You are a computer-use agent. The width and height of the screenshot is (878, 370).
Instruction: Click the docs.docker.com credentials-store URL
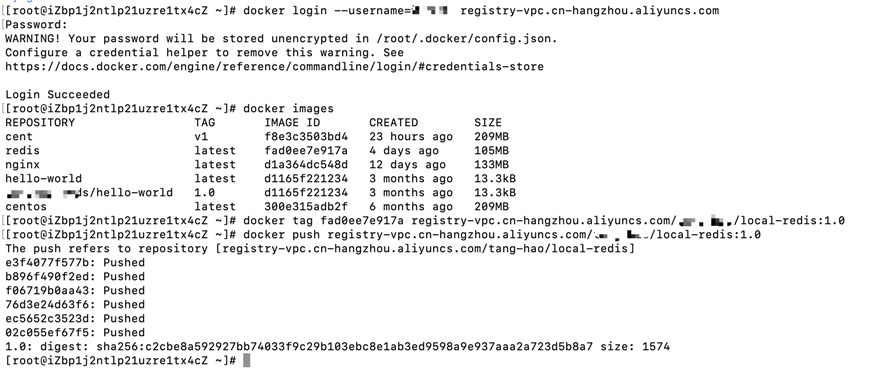[274, 67]
